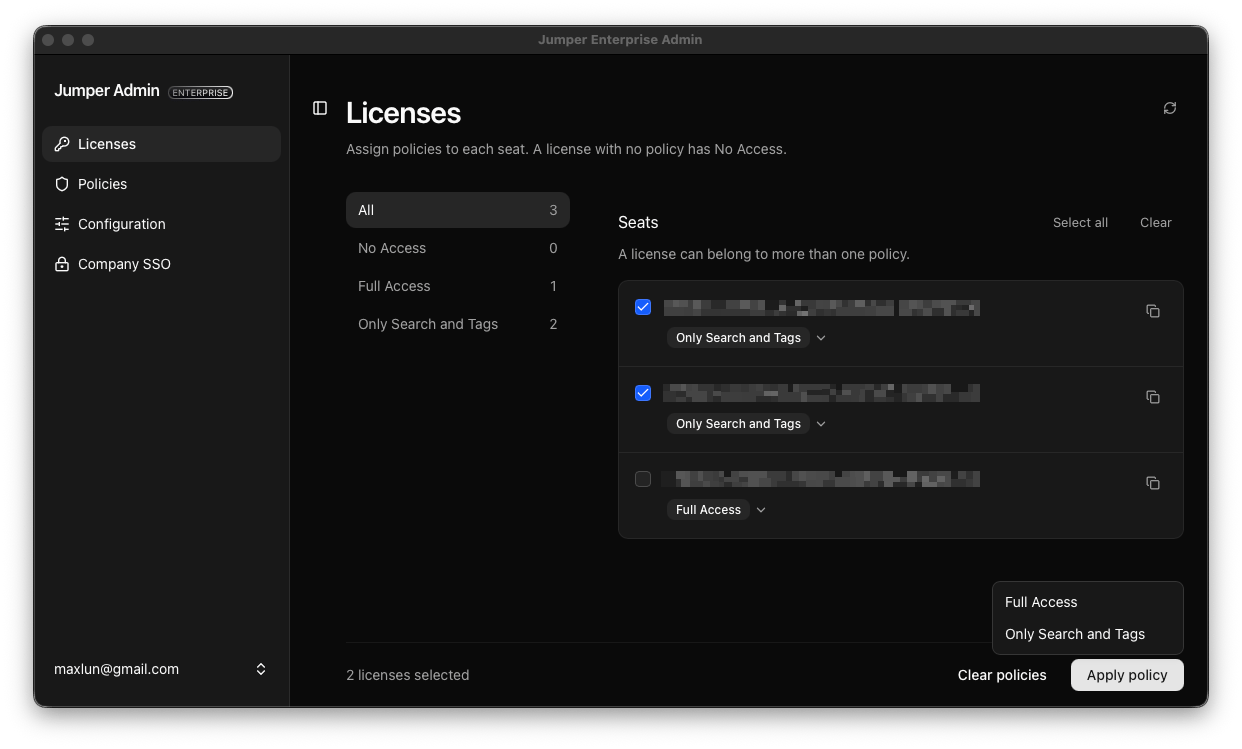Click the sliders icon beside Configuration
Screen dimensions: 1242x749
click(x=62, y=224)
